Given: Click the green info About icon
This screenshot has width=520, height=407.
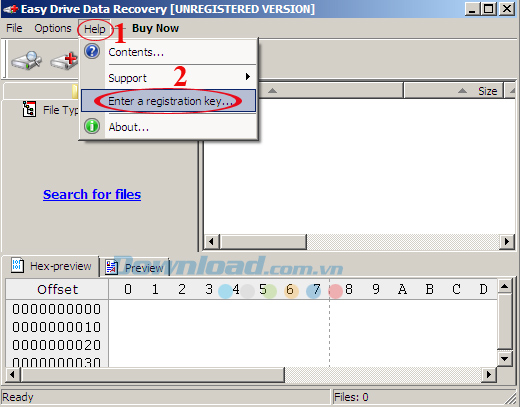Looking at the screenshot, I should click(92, 126).
